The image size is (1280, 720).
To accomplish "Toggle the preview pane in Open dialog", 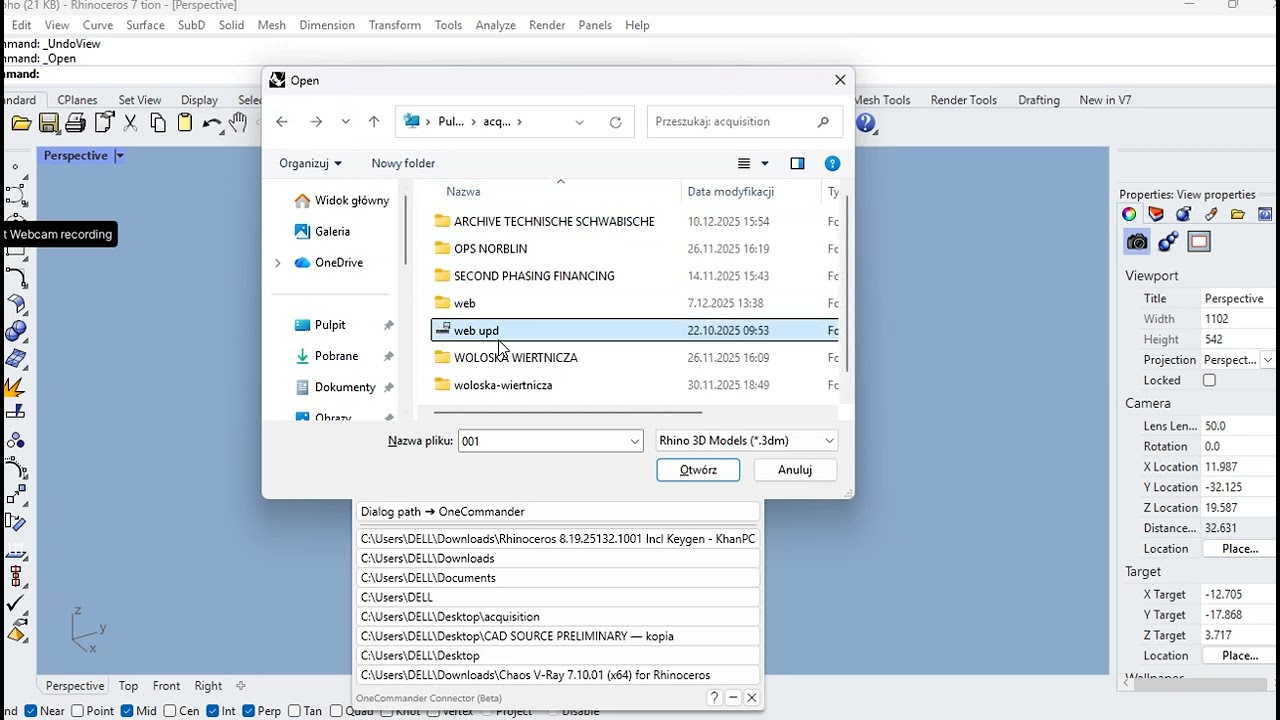I will [797, 164].
